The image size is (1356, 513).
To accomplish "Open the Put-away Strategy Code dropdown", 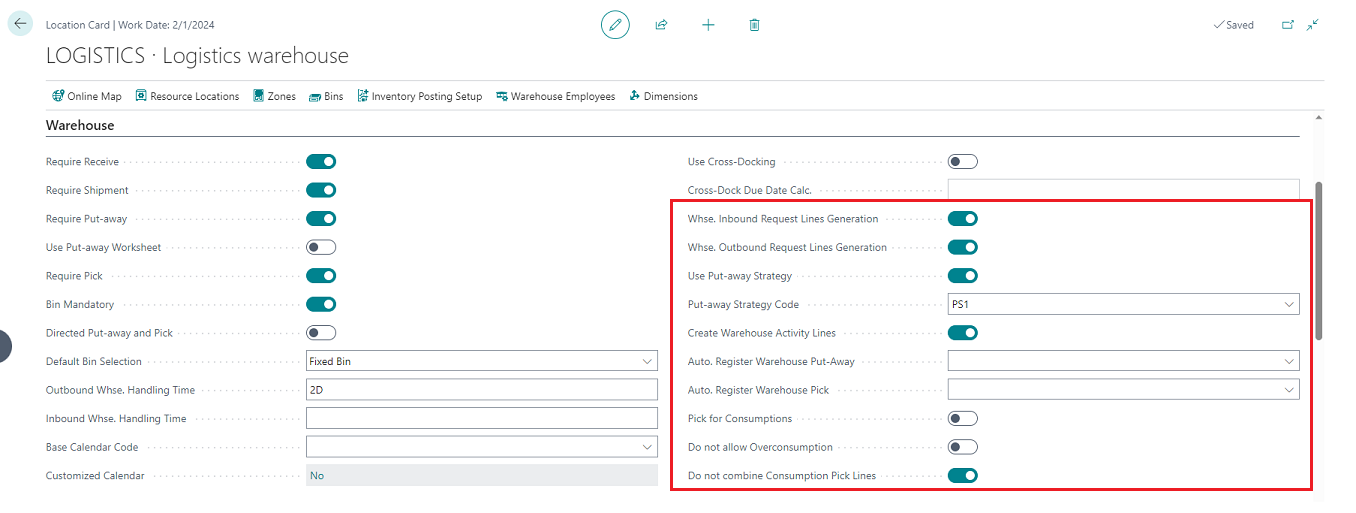I will (x=1287, y=305).
